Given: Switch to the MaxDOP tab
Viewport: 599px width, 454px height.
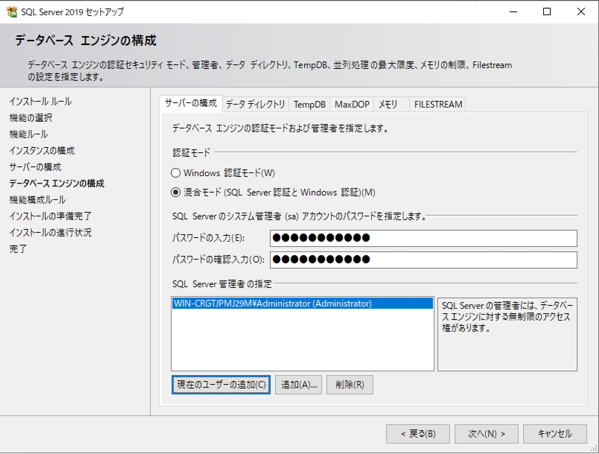Looking at the screenshot, I should (x=352, y=104).
